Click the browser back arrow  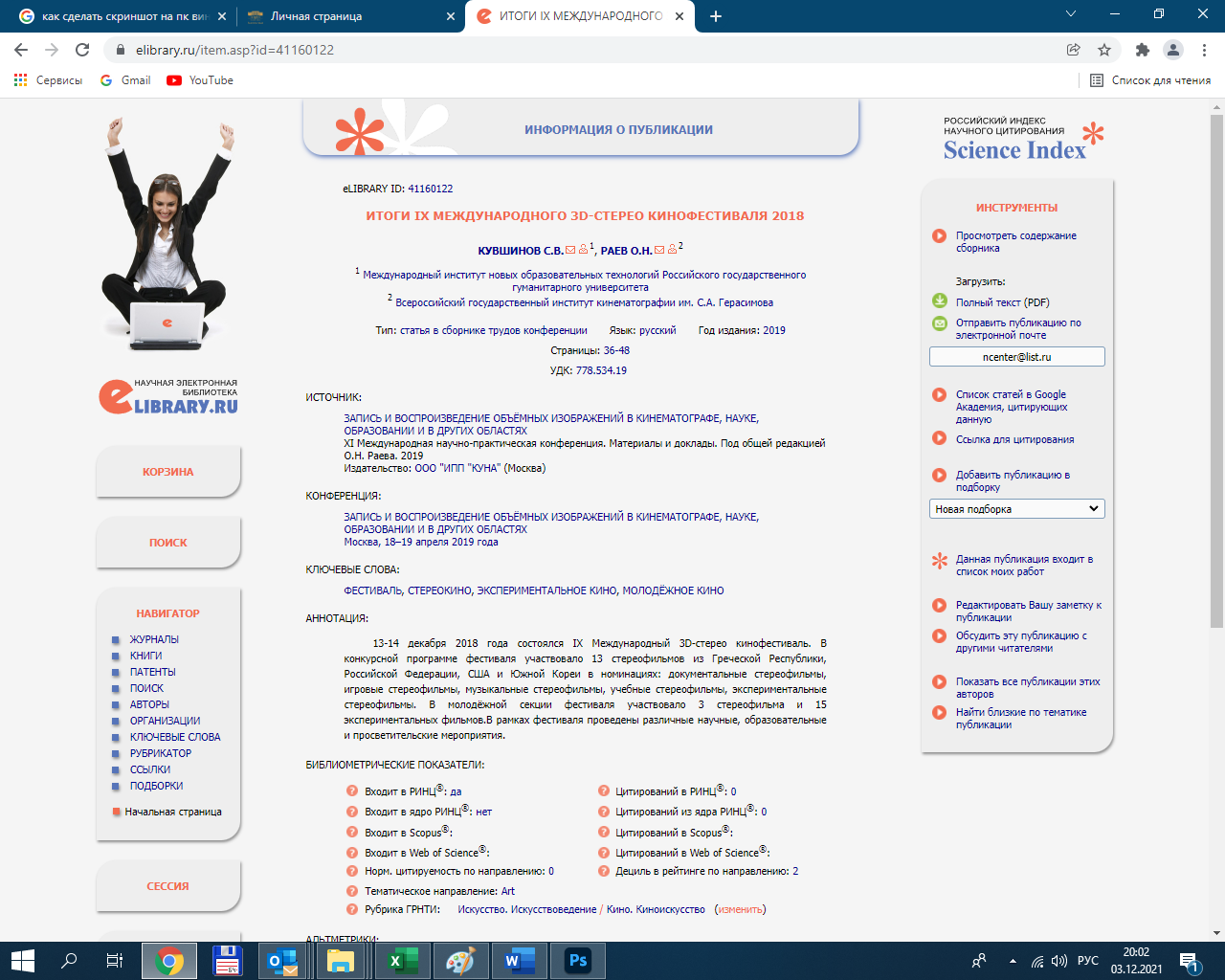click(21, 50)
